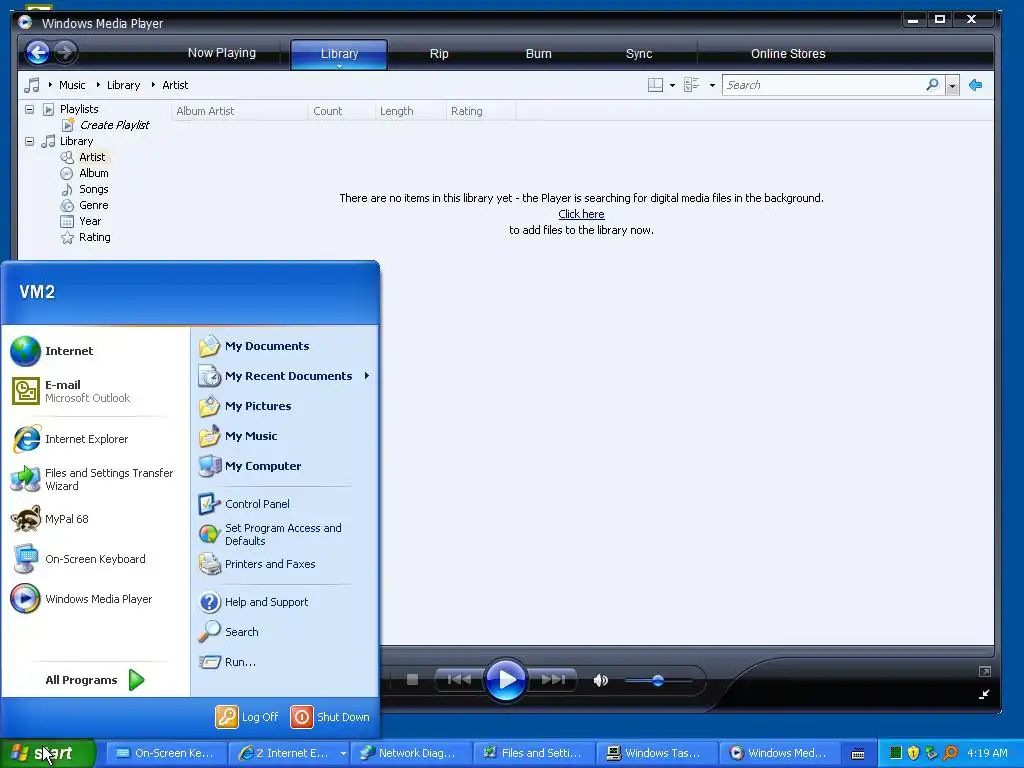
Task: Click the Forward arrow in Media Player
Action: click(65, 52)
